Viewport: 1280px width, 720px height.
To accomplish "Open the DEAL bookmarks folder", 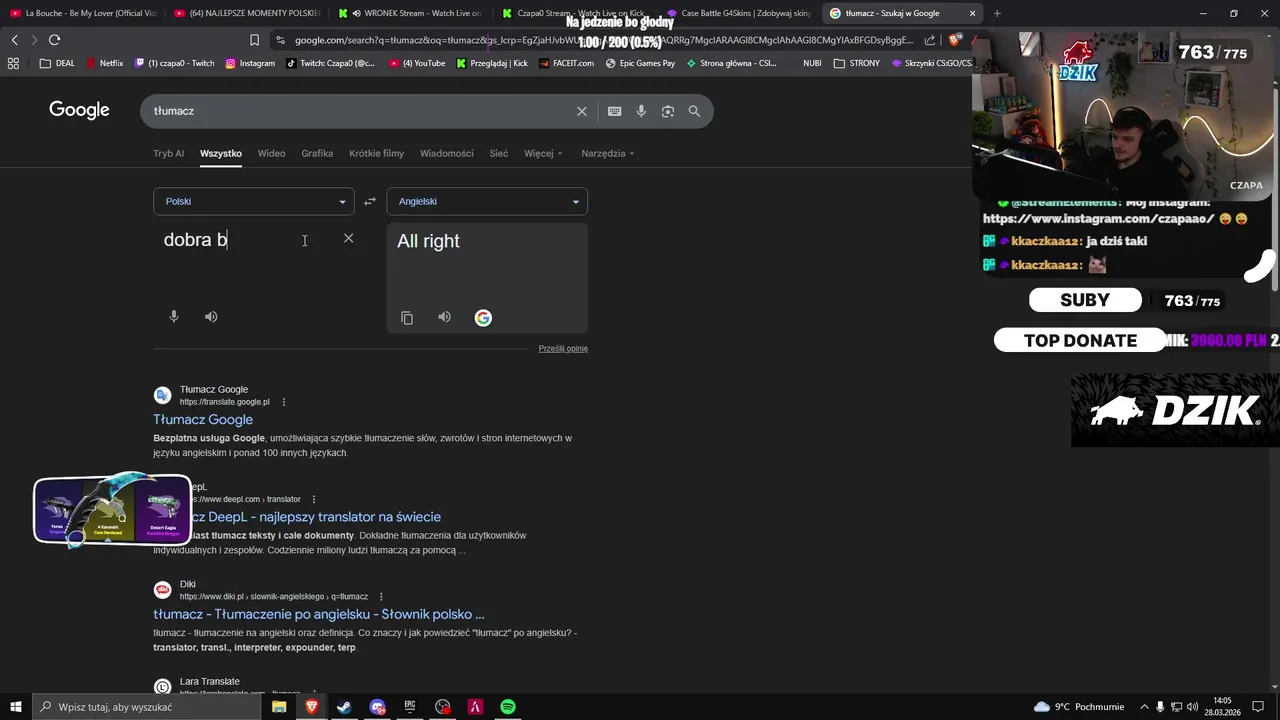I will [57, 63].
